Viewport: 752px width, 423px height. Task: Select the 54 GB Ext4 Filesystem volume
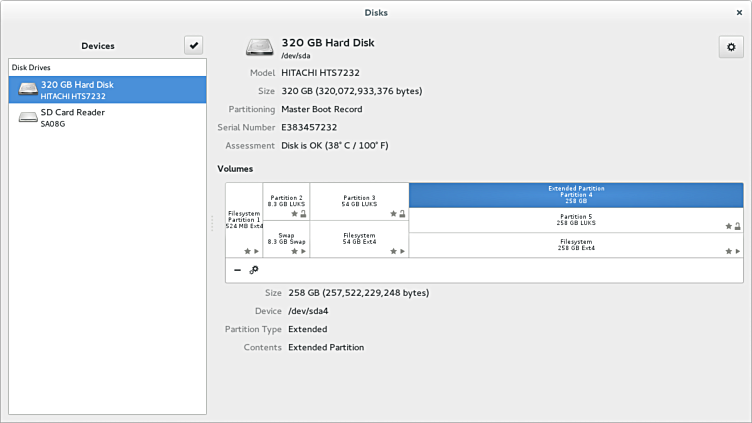(x=359, y=239)
